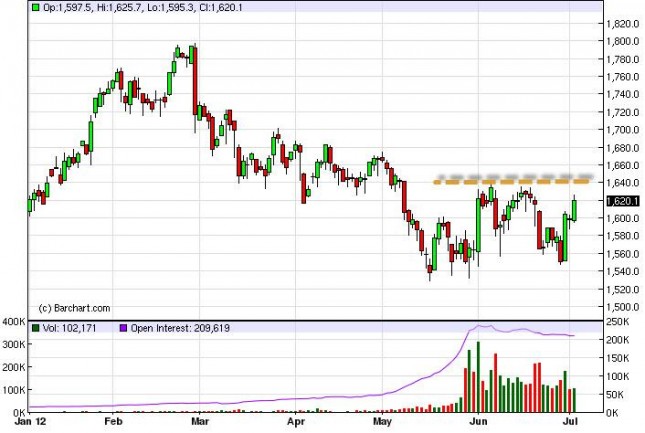Click the 1,800.0 price axis label
Screen dimensions: 645x433
[623, 41]
